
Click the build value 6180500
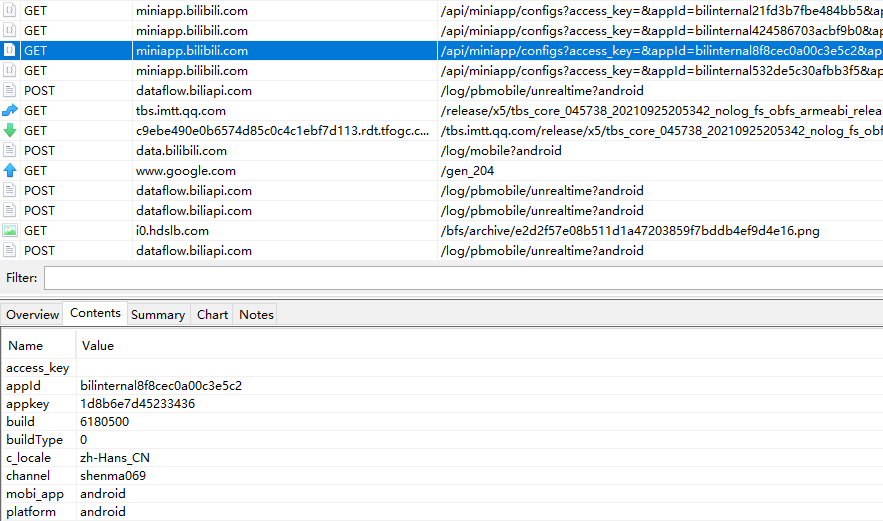click(104, 422)
